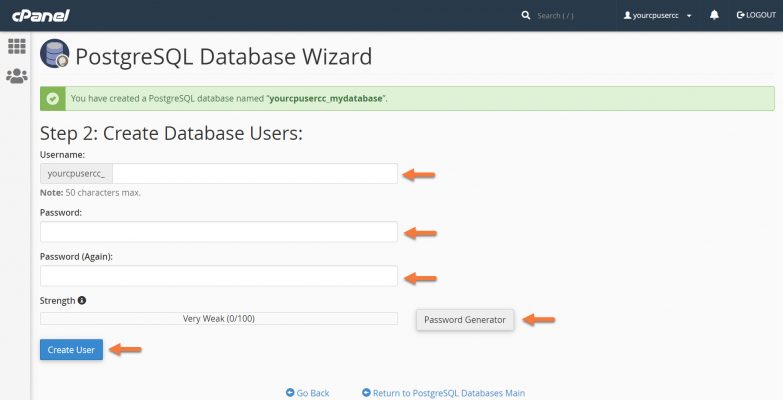Expand the caret next to yourcpusercc
783x400 pixels.
pyautogui.click(x=689, y=16)
